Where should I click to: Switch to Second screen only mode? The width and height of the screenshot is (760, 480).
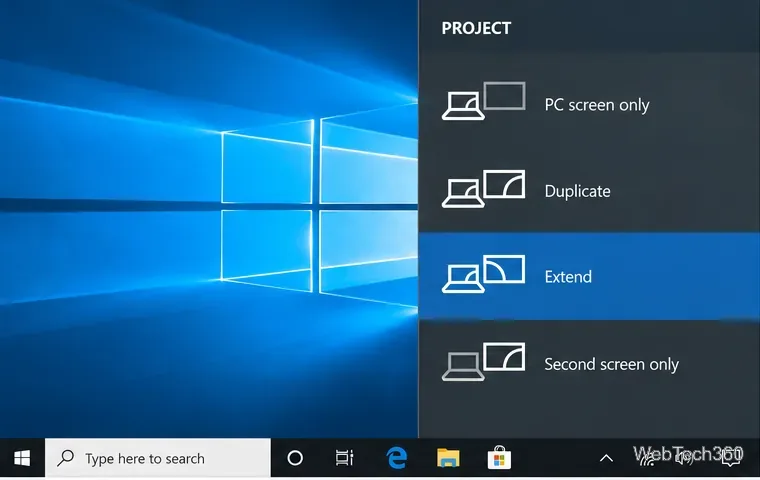pos(589,363)
